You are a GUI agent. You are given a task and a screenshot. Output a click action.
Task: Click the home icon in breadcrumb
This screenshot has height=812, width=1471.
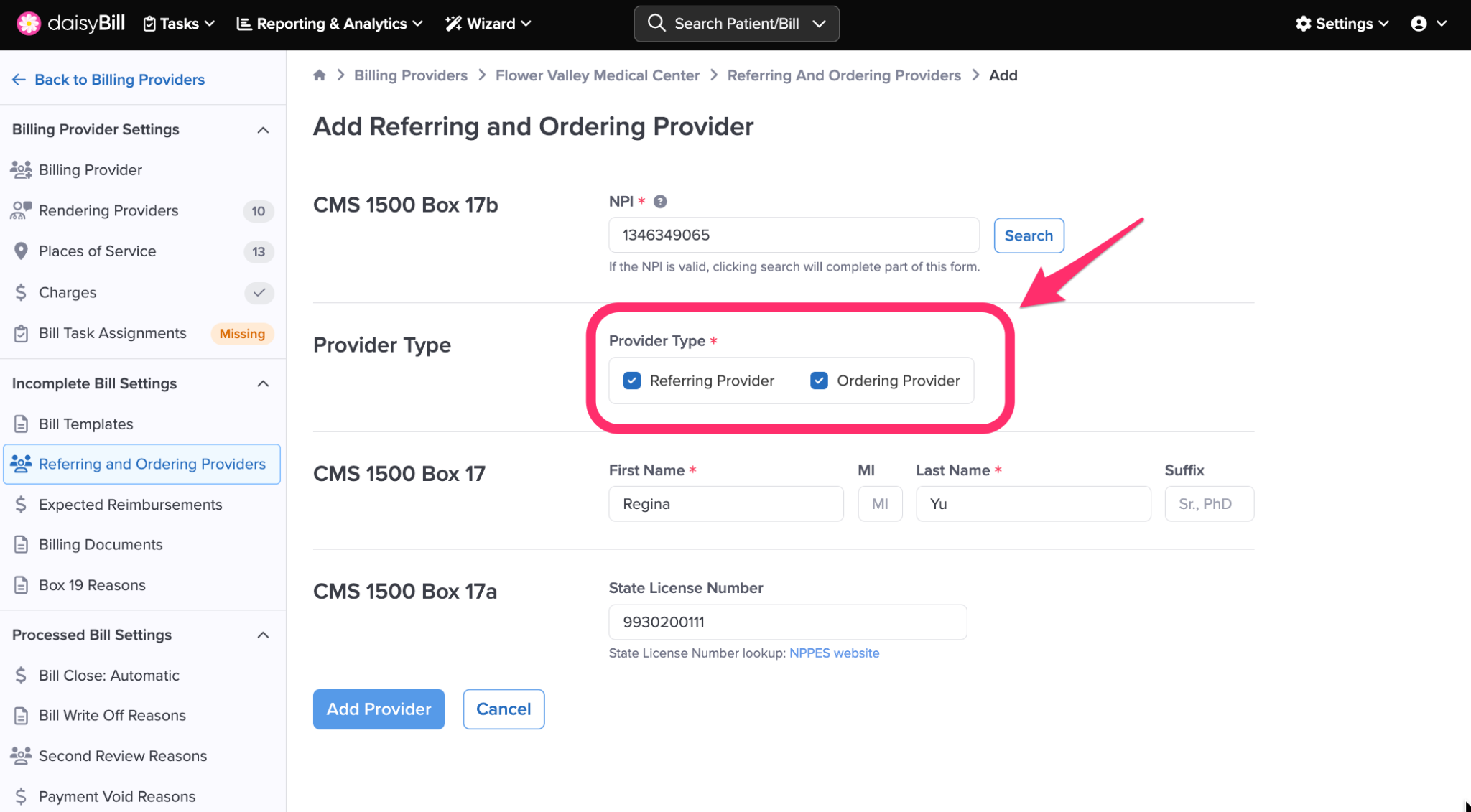pos(320,75)
